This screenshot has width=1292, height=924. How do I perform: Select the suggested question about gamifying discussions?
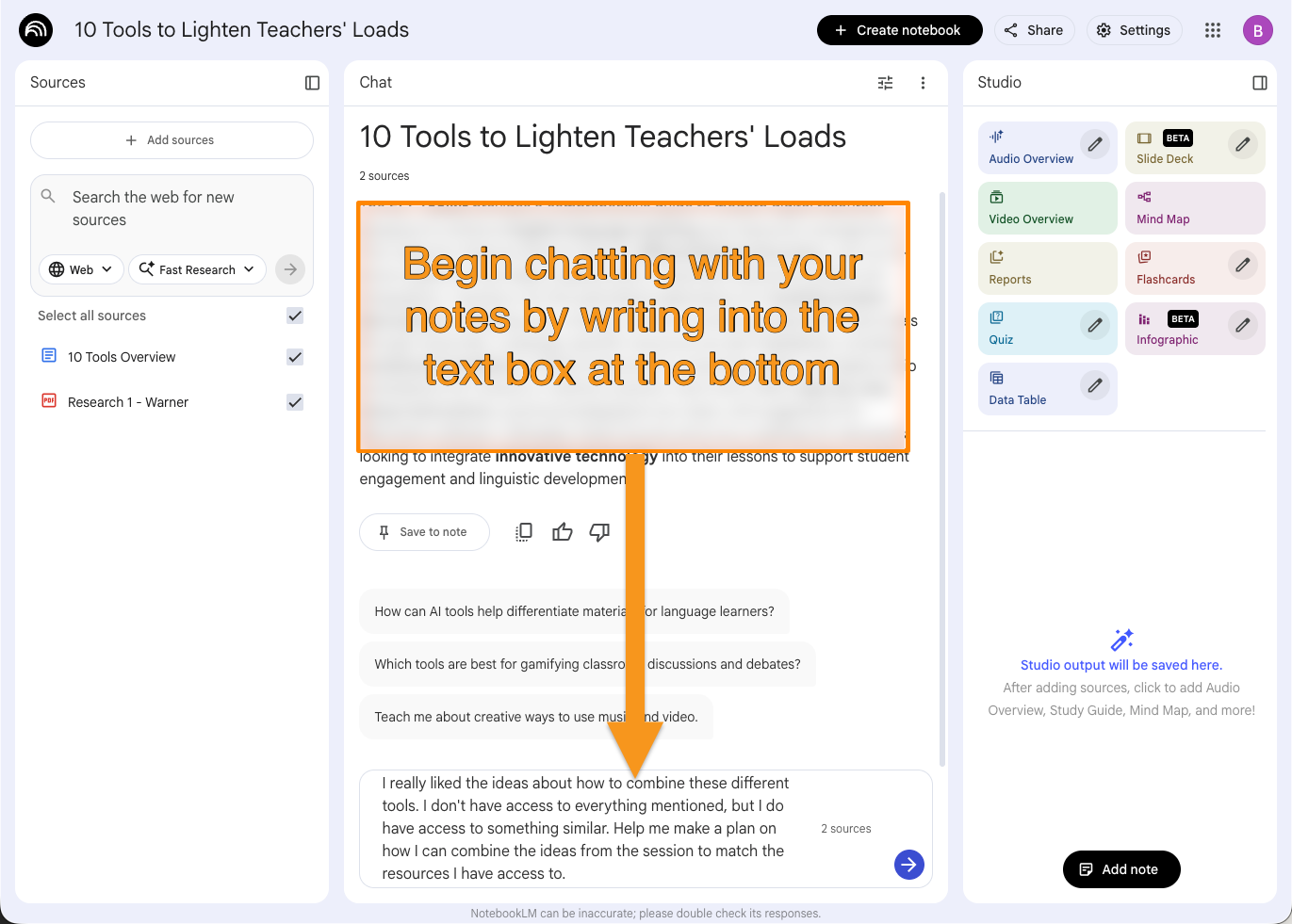pos(586,664)
